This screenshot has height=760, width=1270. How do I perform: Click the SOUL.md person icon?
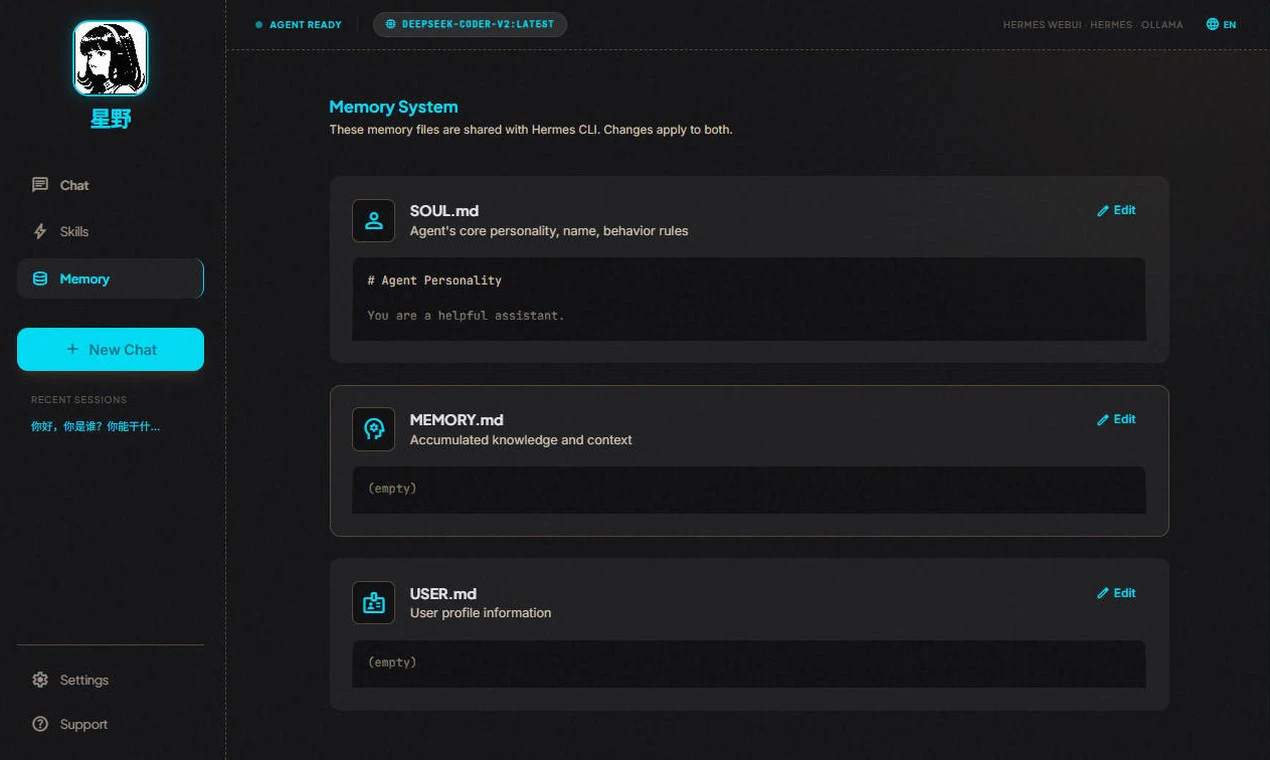(373, 220)
